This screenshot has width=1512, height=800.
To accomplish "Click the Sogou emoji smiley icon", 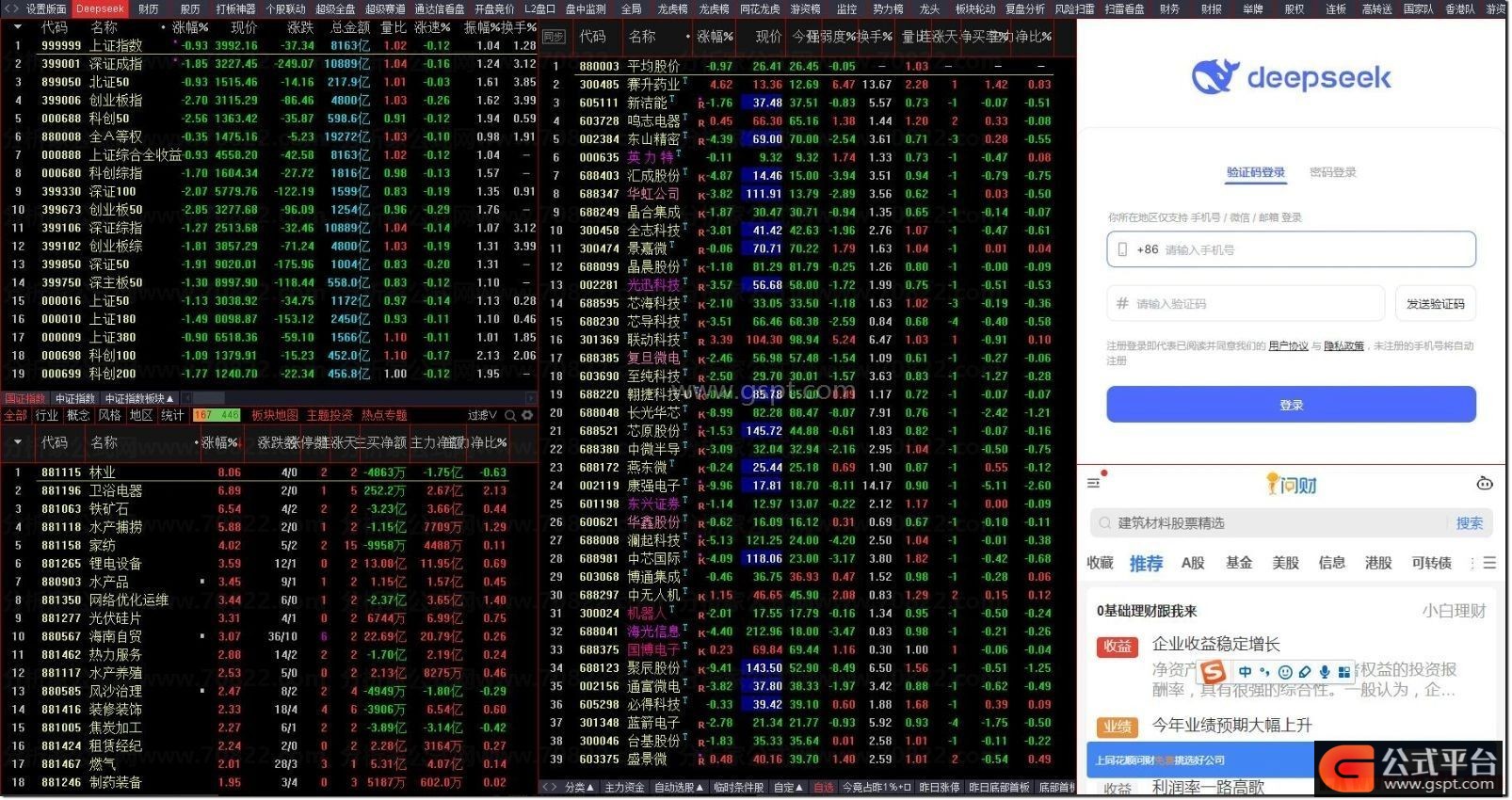I will pos(1285,672).
